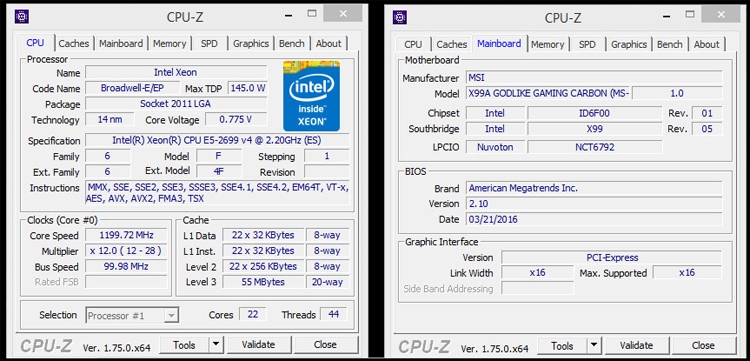Select the SPD tab in left window
750x361 pixels.
[x=209, y=44]
